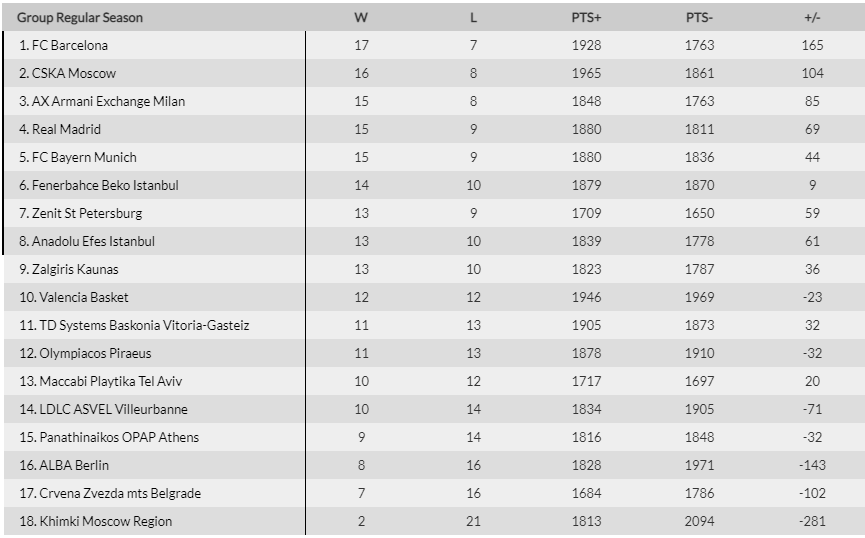The width and height of the screenshot is (865, 538).
Task: Click the PTS+ column header
Action: (586, 18)
